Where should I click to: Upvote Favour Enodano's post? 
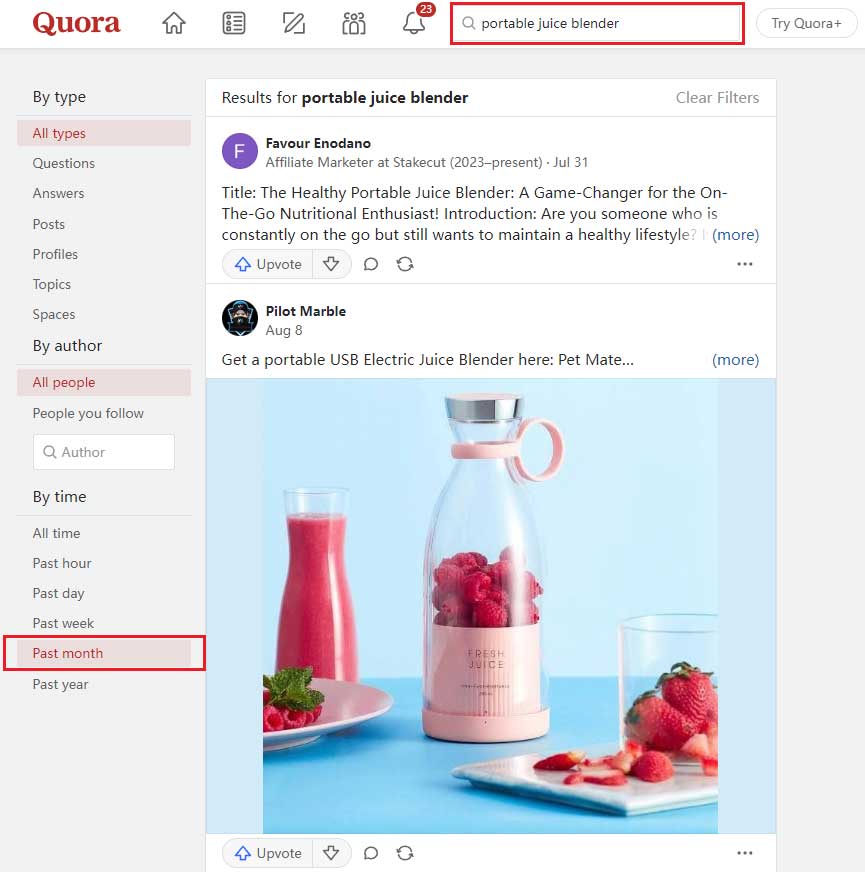tap(268, 264)
